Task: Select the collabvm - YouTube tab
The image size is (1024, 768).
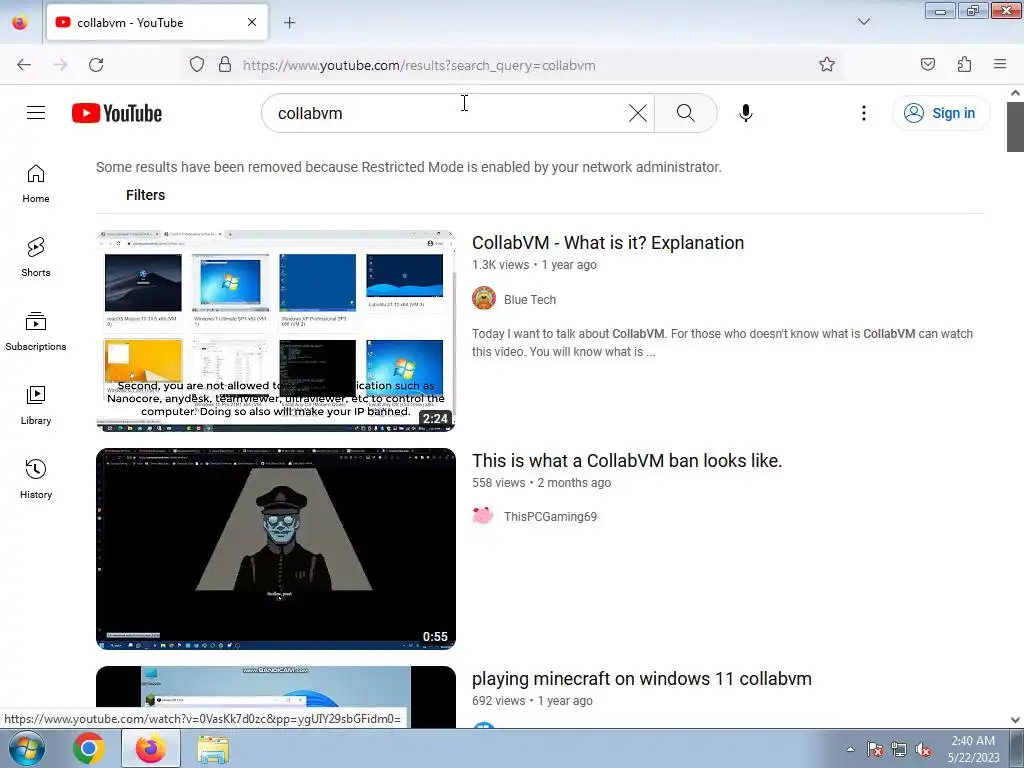Action: tap(157, 22)
